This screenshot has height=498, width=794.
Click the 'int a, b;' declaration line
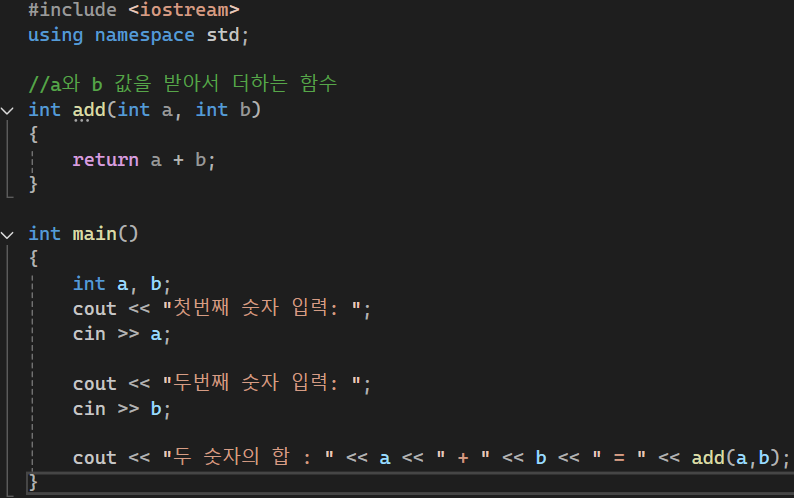point(122,284)
